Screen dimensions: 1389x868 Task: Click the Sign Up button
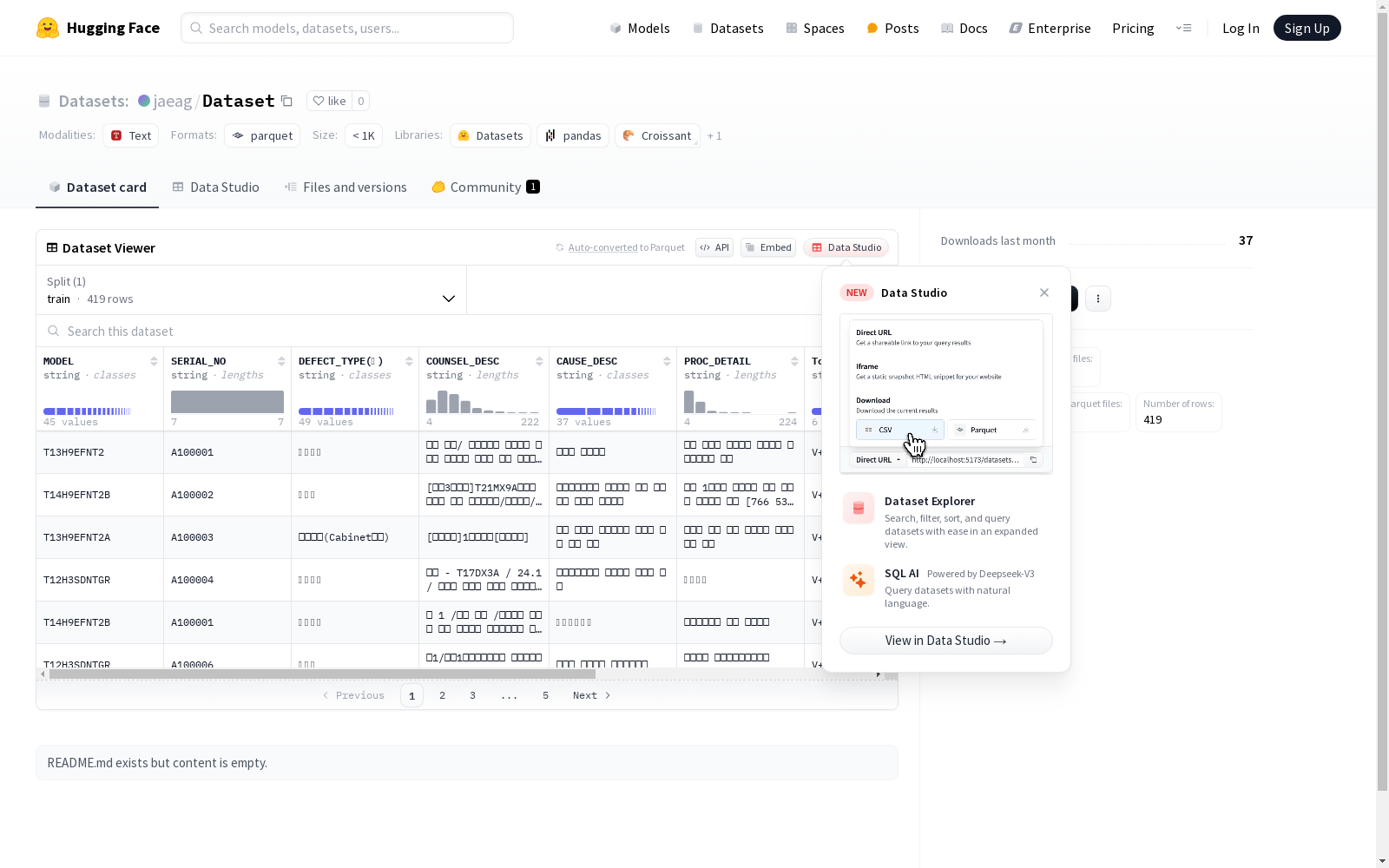(x=1307, y=28)
